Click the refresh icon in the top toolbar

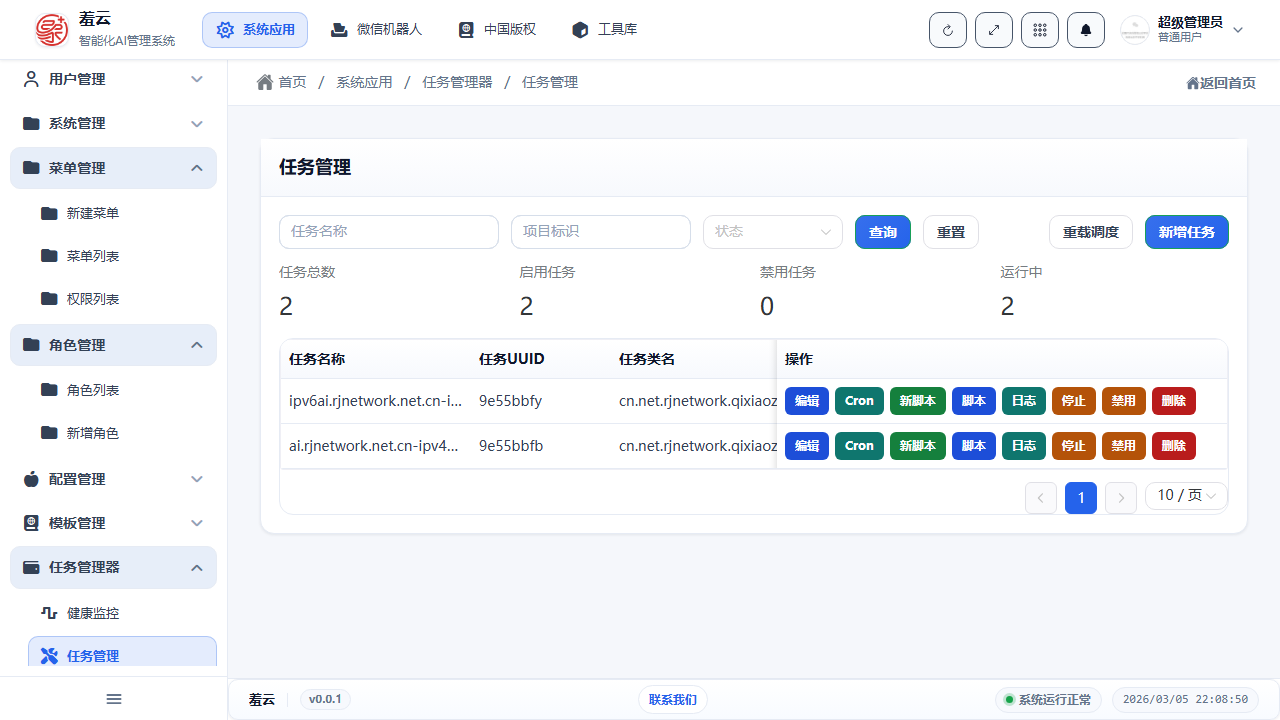pyautogui.click(x=947, y=29)
